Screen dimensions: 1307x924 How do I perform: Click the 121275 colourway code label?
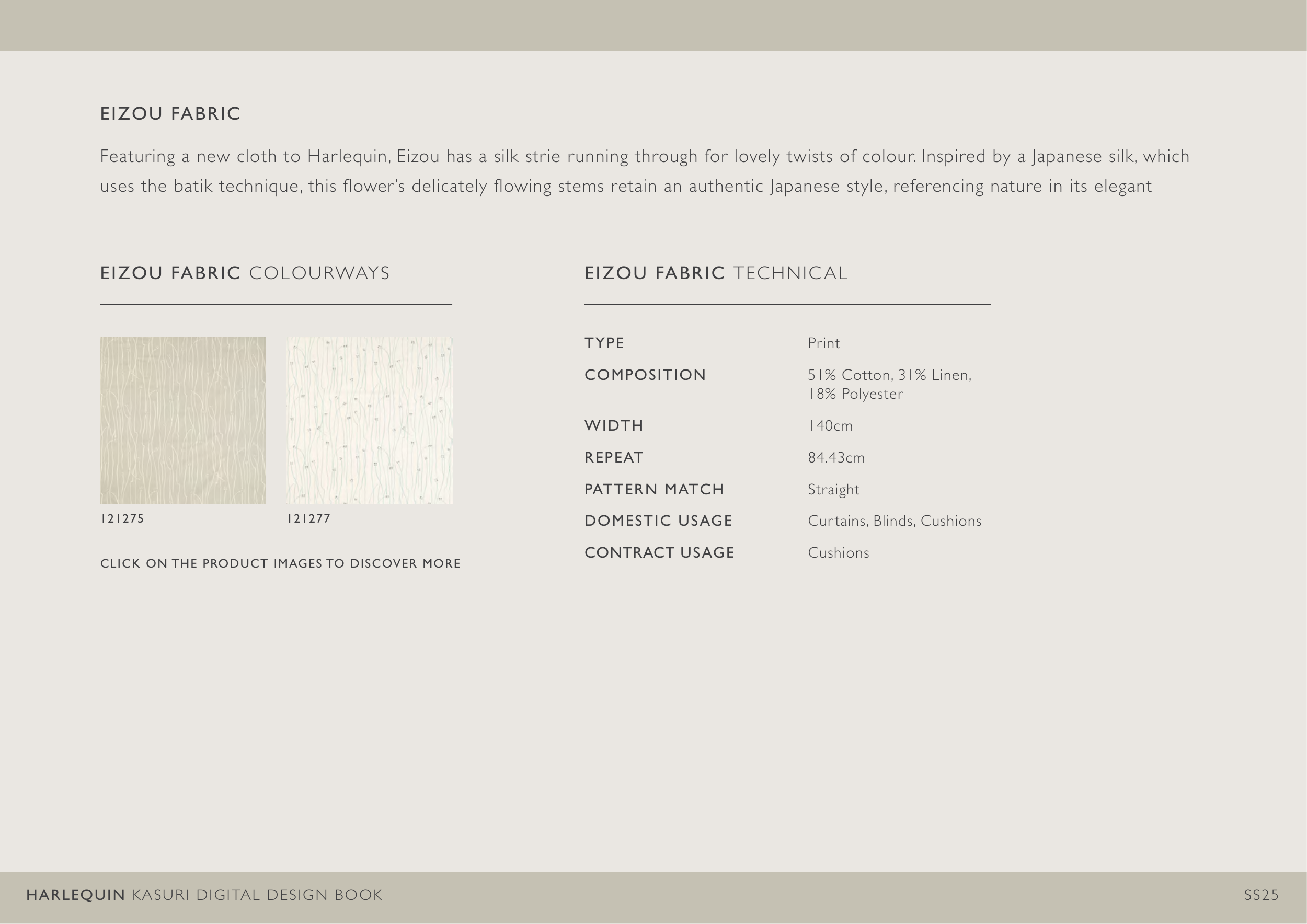pyautogui.click(x=122, y=518)
